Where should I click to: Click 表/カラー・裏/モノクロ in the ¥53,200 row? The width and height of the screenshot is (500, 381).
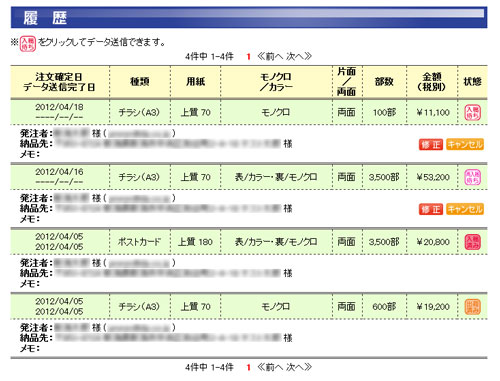276,177
